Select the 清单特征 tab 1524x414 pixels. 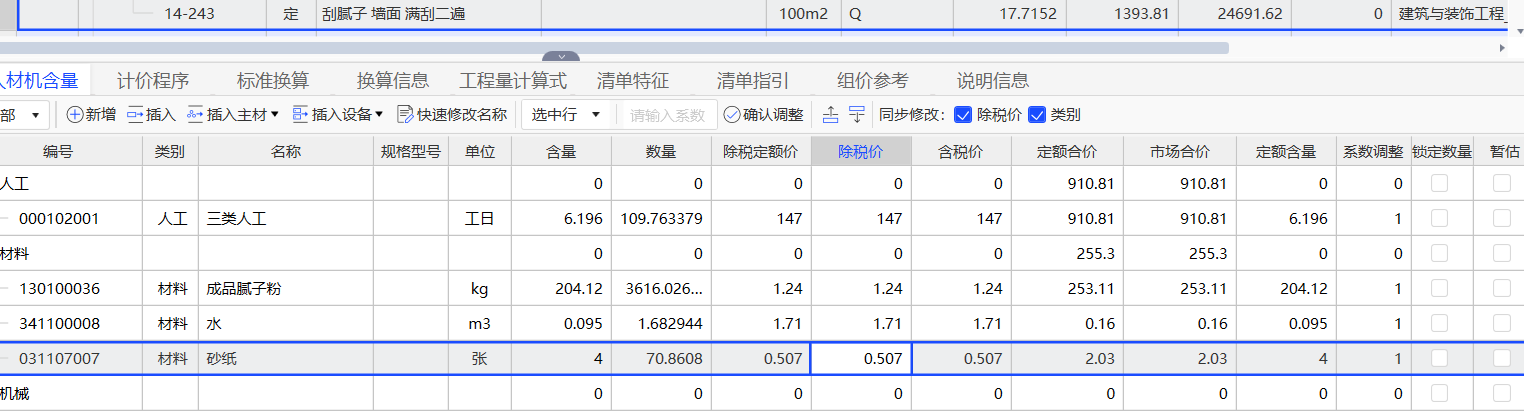point(633,81)
